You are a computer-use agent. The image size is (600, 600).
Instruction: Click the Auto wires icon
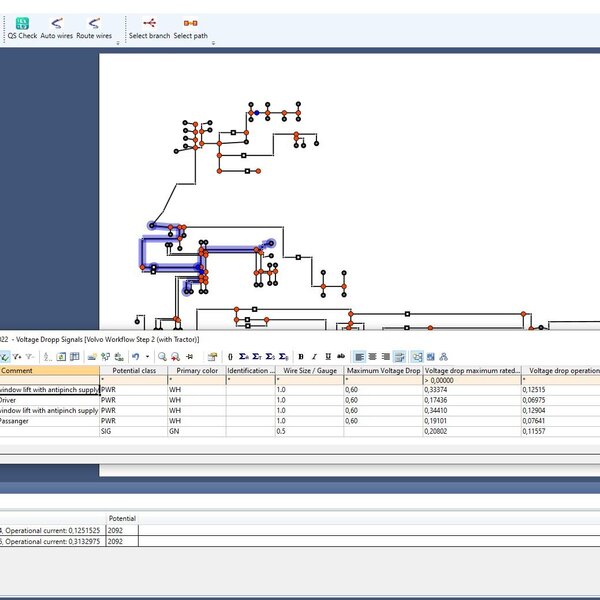coord(56,26)
